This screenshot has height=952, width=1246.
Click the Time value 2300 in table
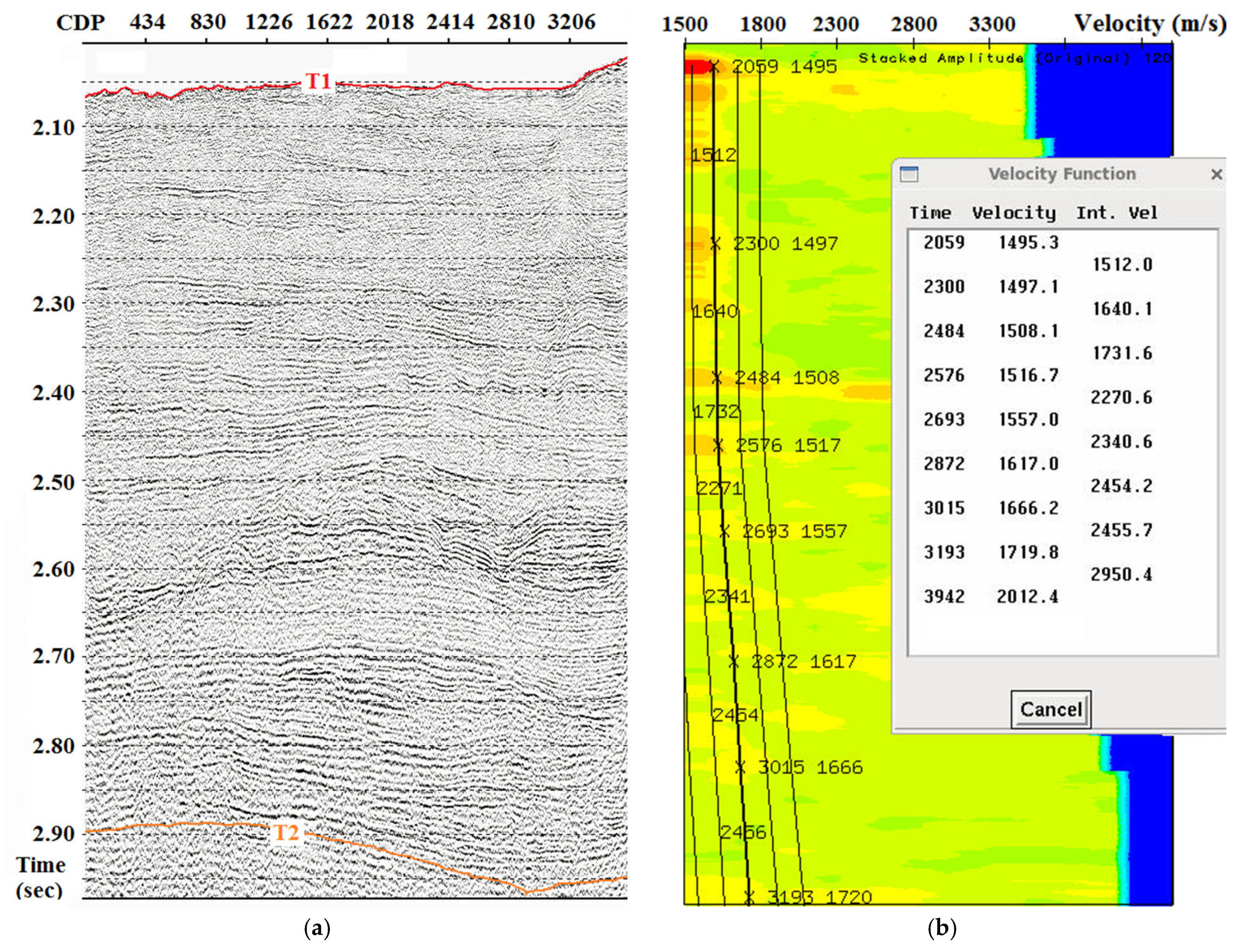tap(944, 287)
